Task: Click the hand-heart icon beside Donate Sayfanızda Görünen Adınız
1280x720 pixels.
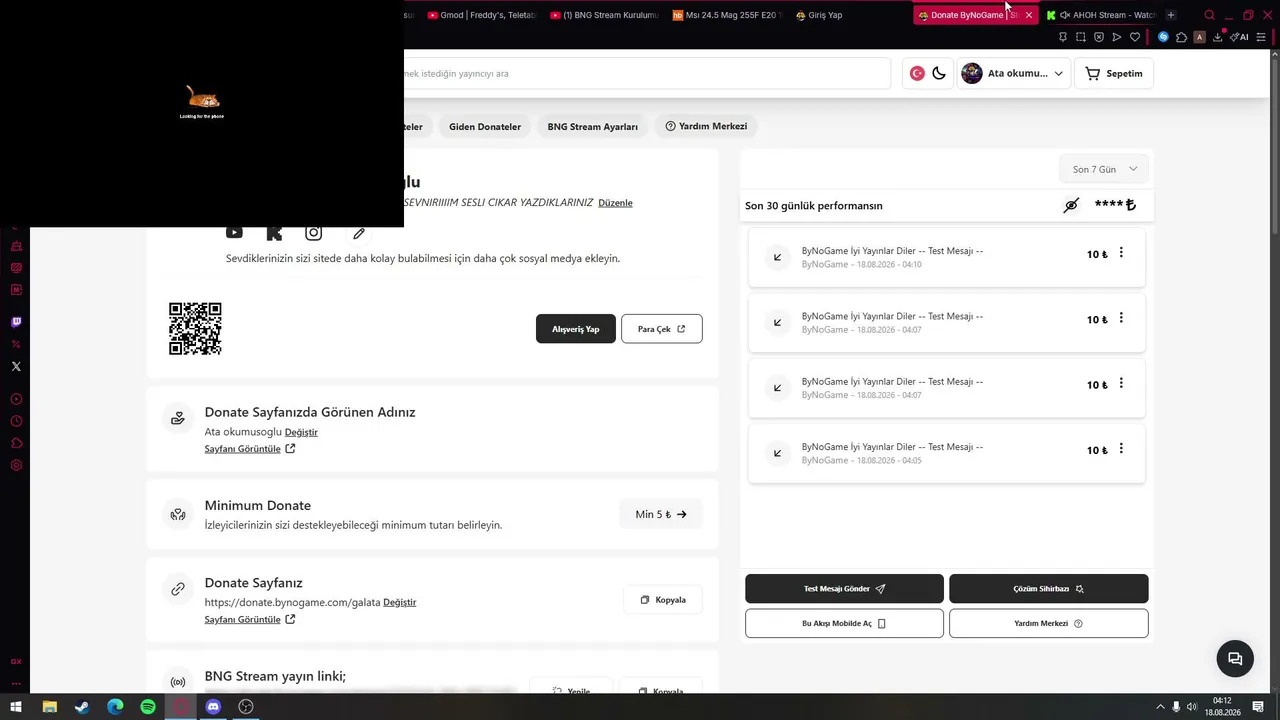Action: [x=178, y=418]
